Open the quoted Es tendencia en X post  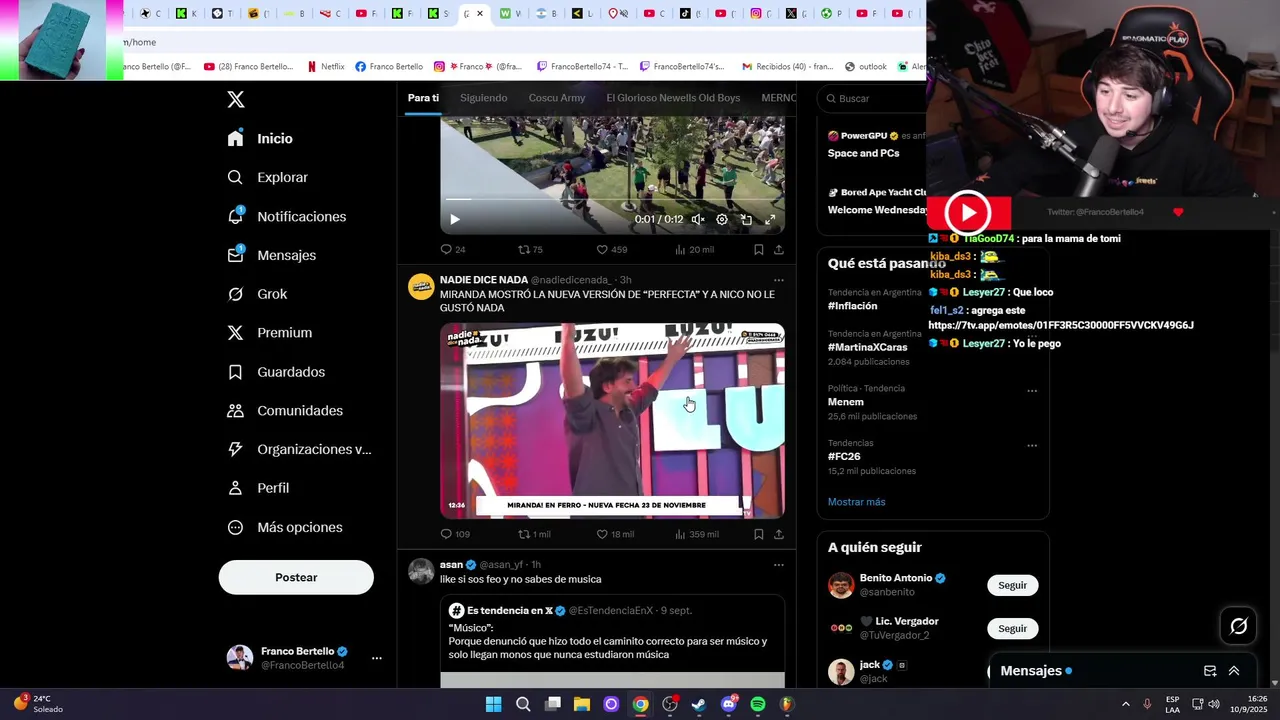612,640
